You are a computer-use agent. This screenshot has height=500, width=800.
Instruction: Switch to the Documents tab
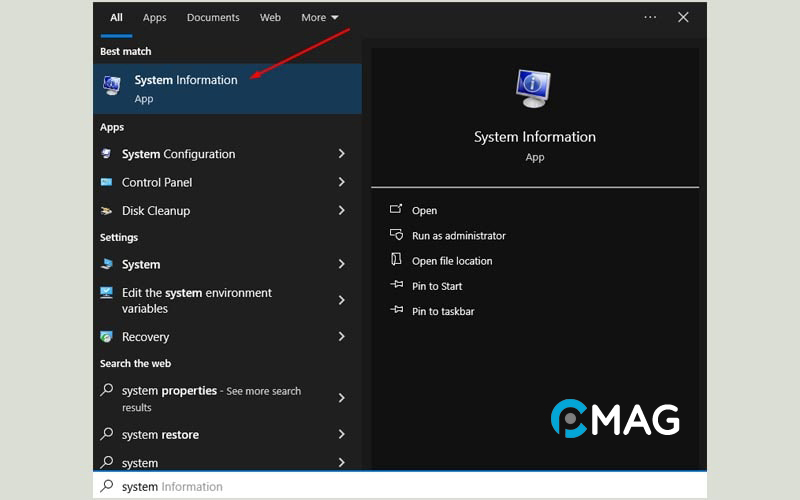click(x=213, y=17)
